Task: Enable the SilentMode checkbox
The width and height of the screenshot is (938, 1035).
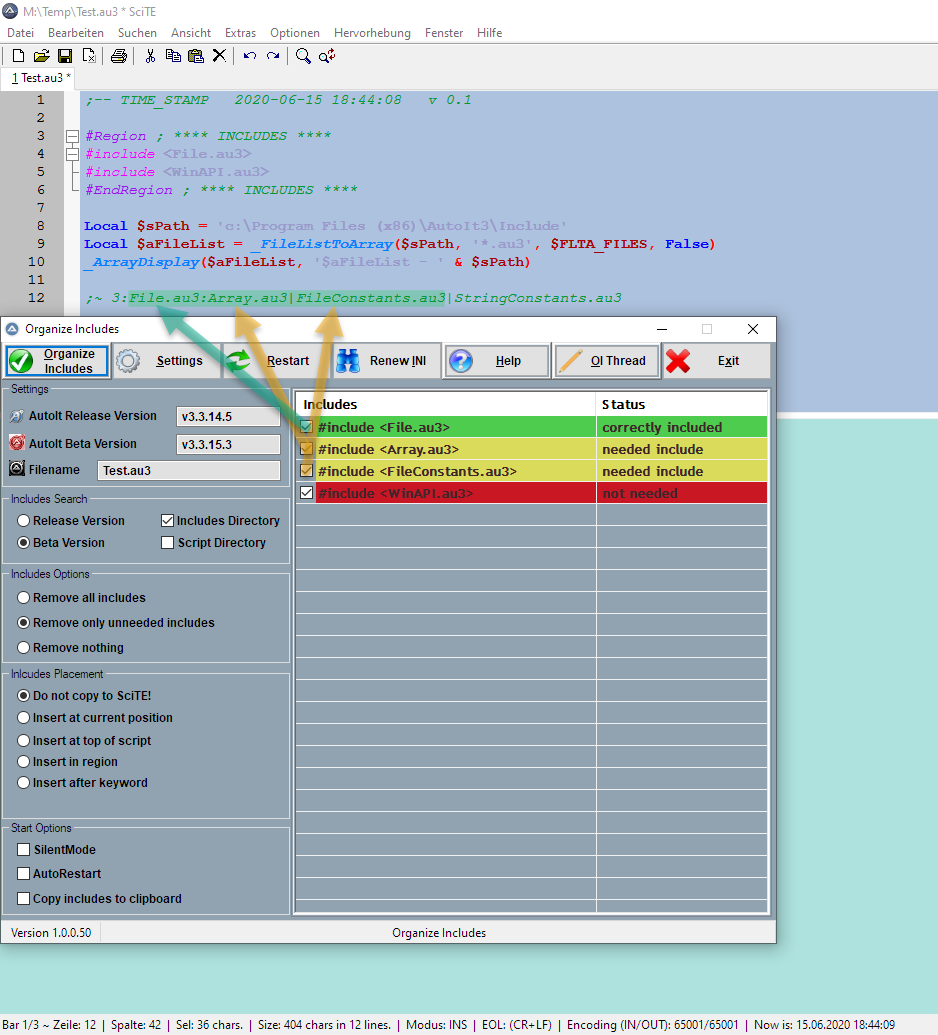Action: tap(24, 850)
